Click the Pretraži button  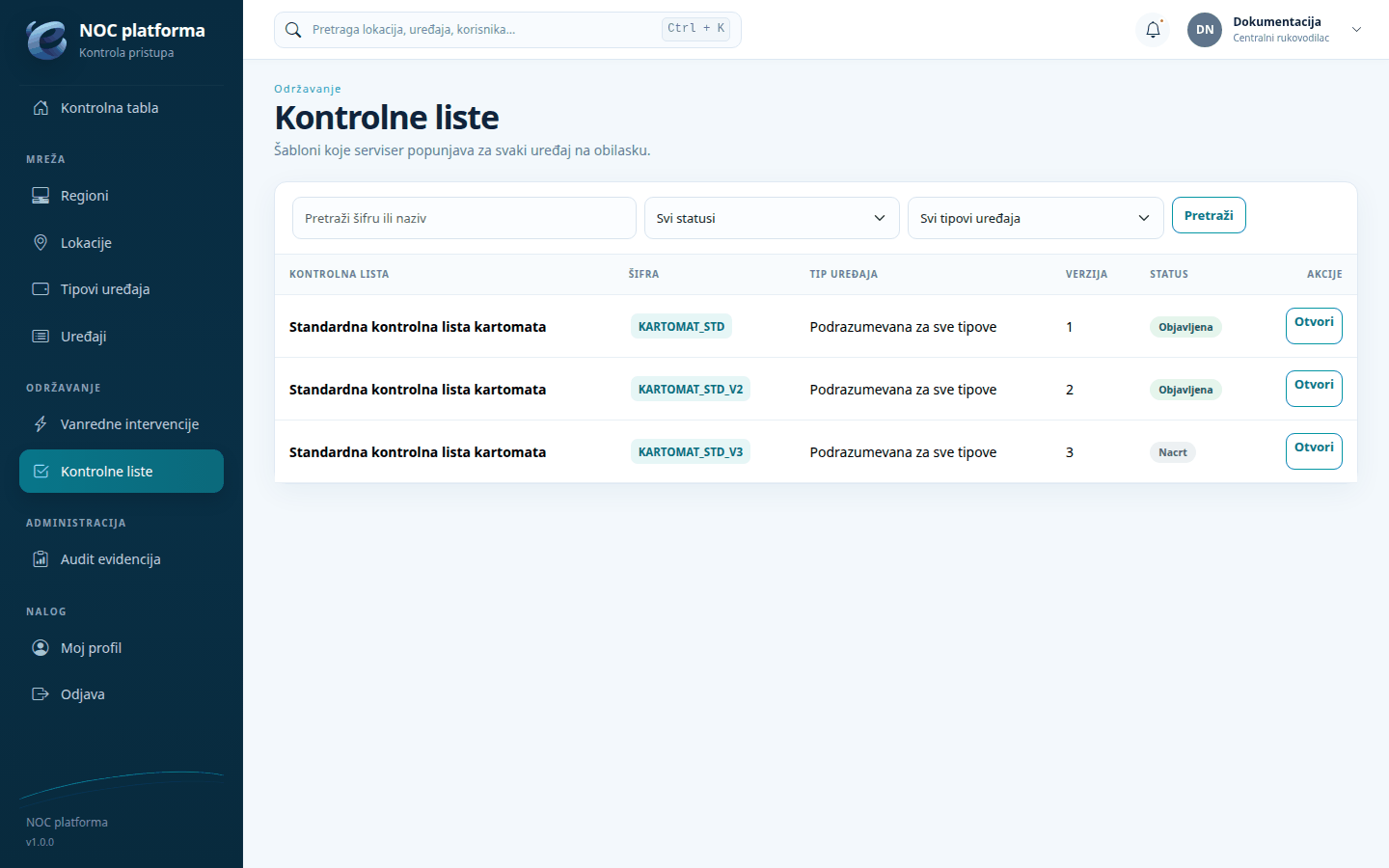coord(1209,215)
